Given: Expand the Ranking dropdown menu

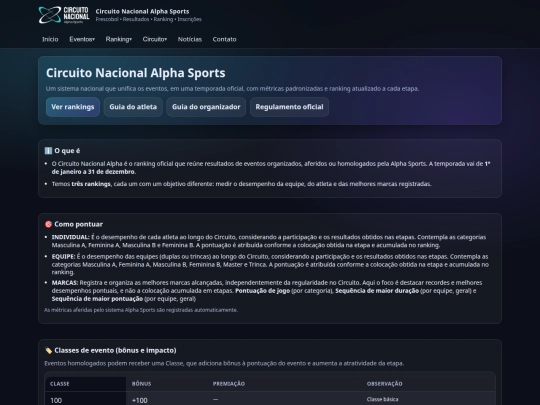Looking at the screenshot, I should (118, 39).
